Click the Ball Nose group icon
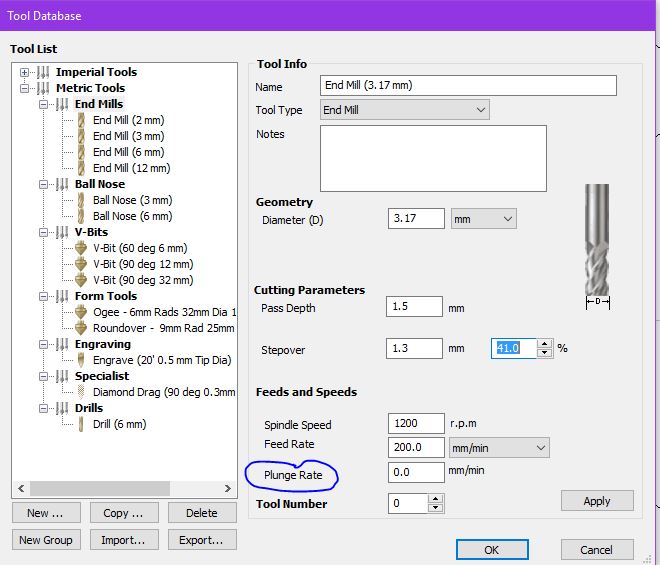 point(62,184)
